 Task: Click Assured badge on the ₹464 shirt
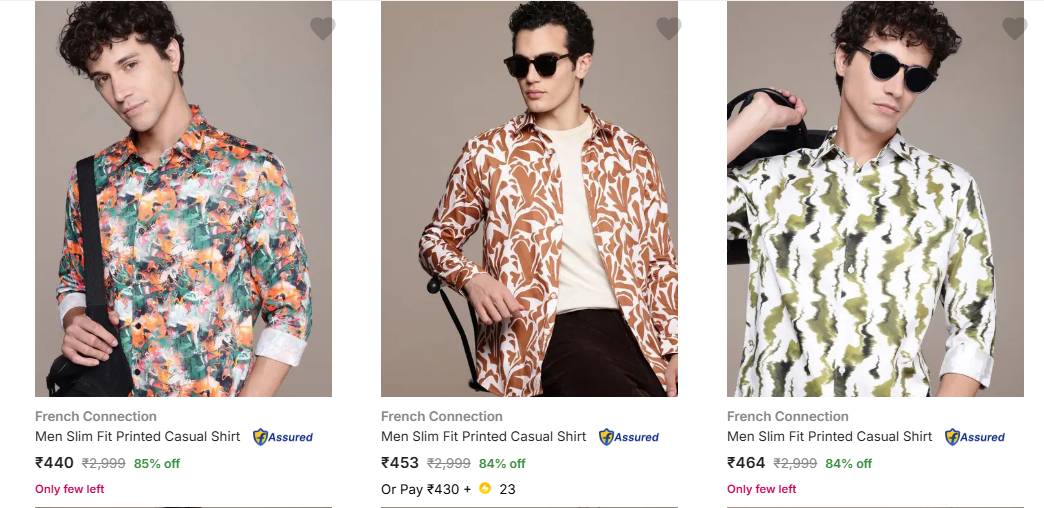point(975,437)
